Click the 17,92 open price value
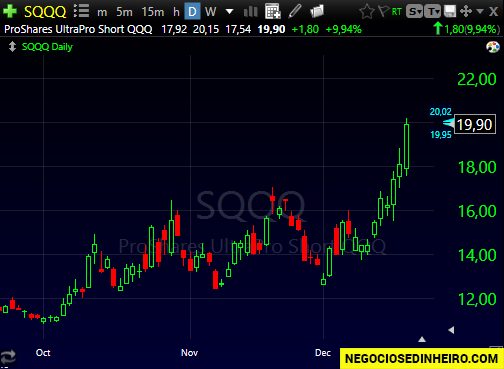The image size is (504, 369). [x=174, y=29]
